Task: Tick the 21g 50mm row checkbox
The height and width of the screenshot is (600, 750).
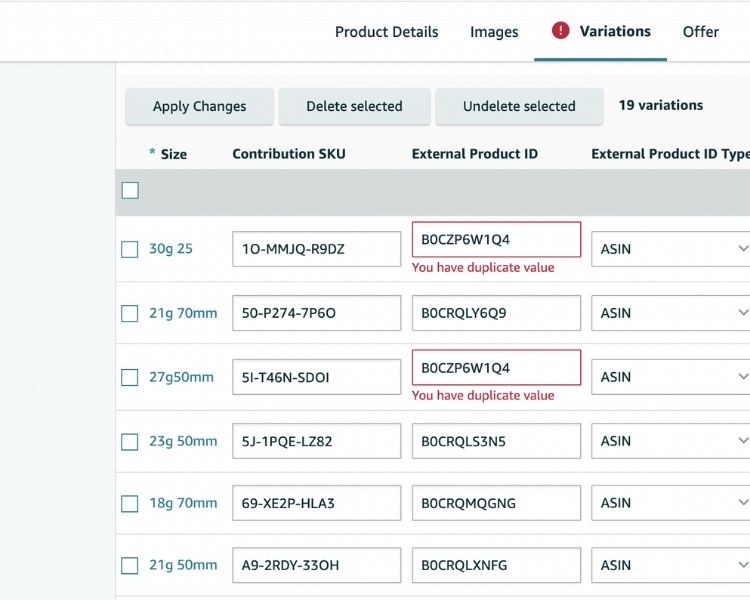Action: pyautogui.click(x=130, y=566)
